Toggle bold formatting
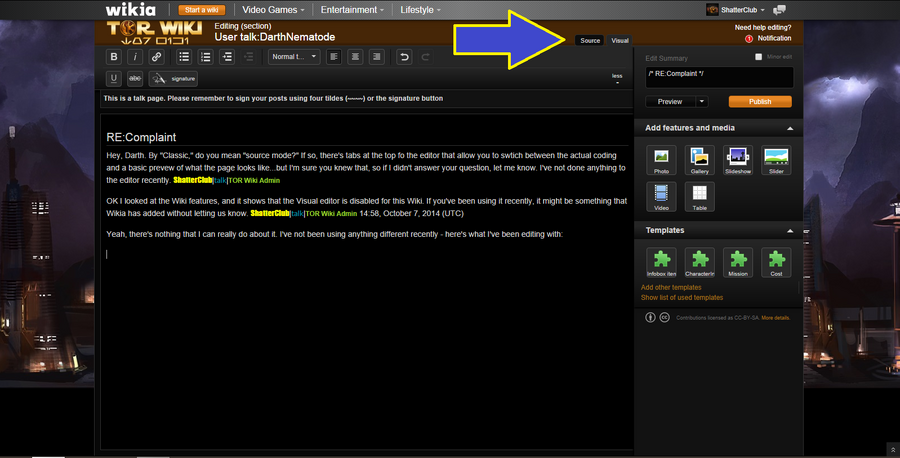Image resolution: width=900 pixels, height=458 pixels. tap(114, 57)
